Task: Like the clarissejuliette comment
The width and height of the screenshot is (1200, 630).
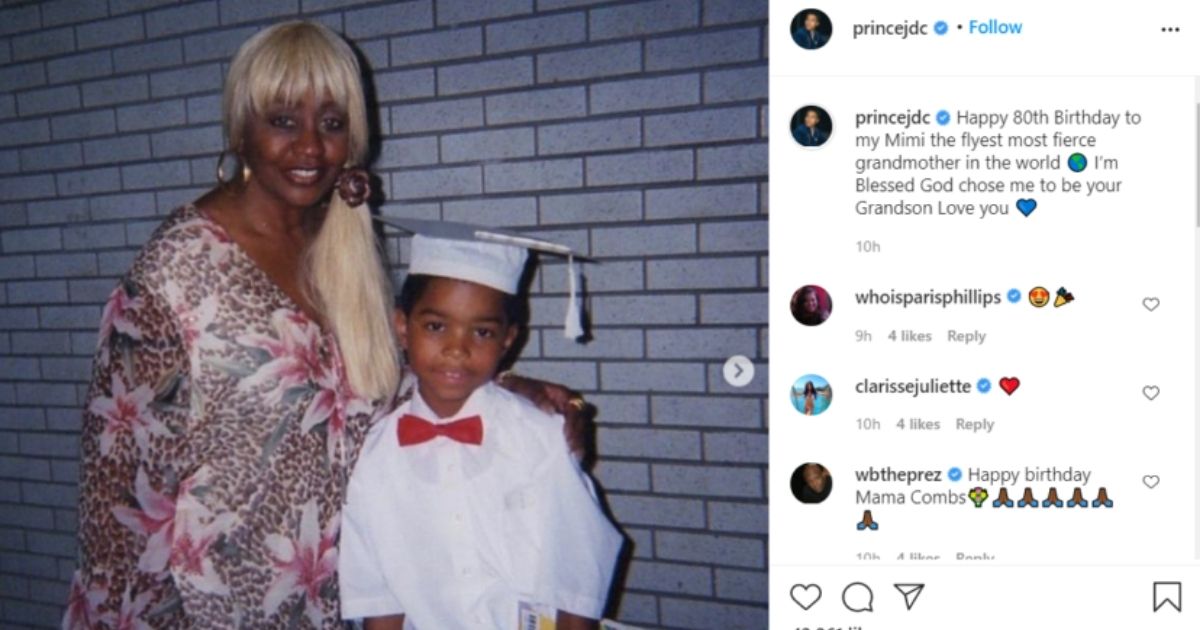Action: pos(1151,393)
